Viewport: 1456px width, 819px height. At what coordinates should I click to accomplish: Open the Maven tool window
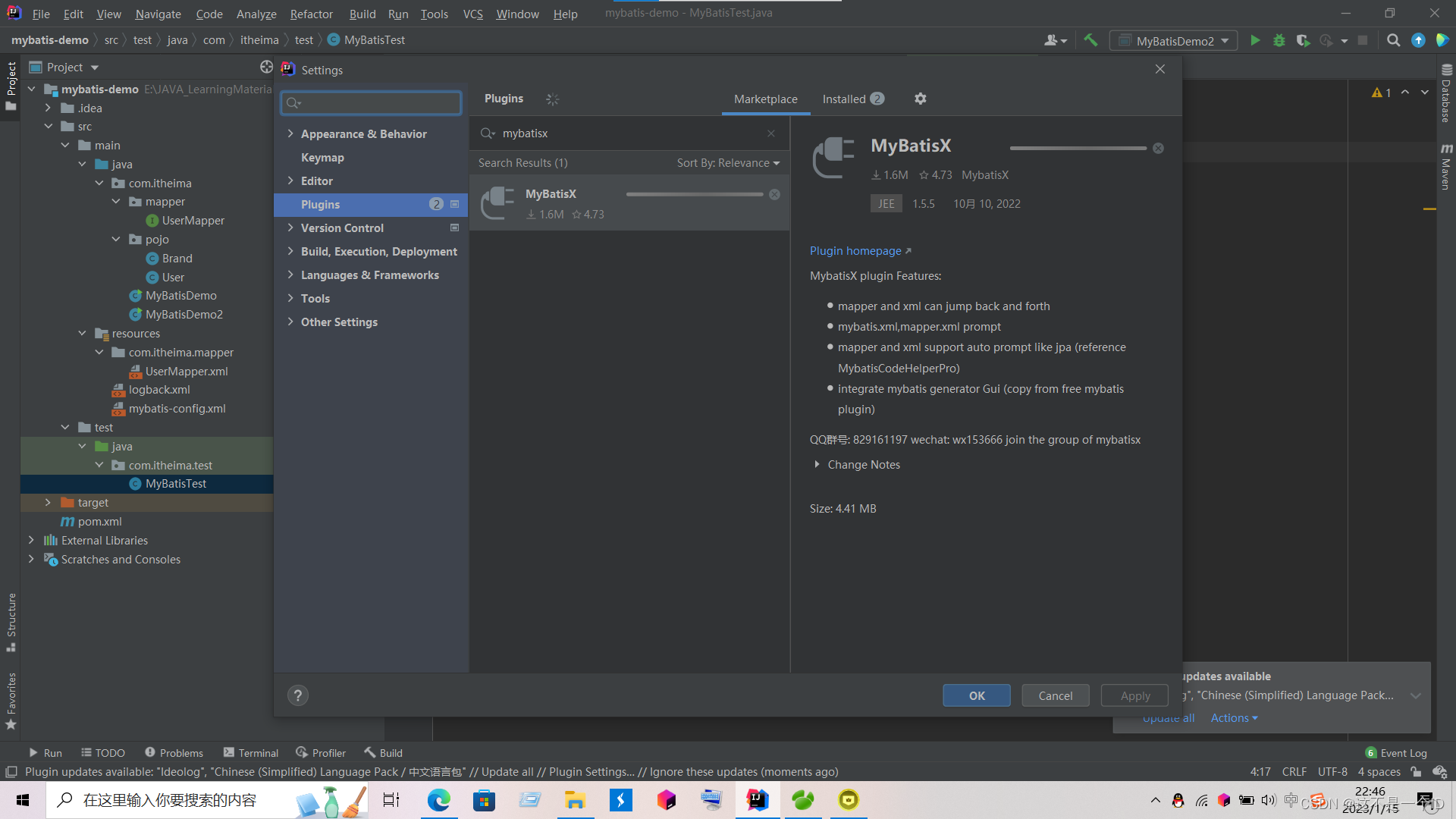coord(1446,166)
